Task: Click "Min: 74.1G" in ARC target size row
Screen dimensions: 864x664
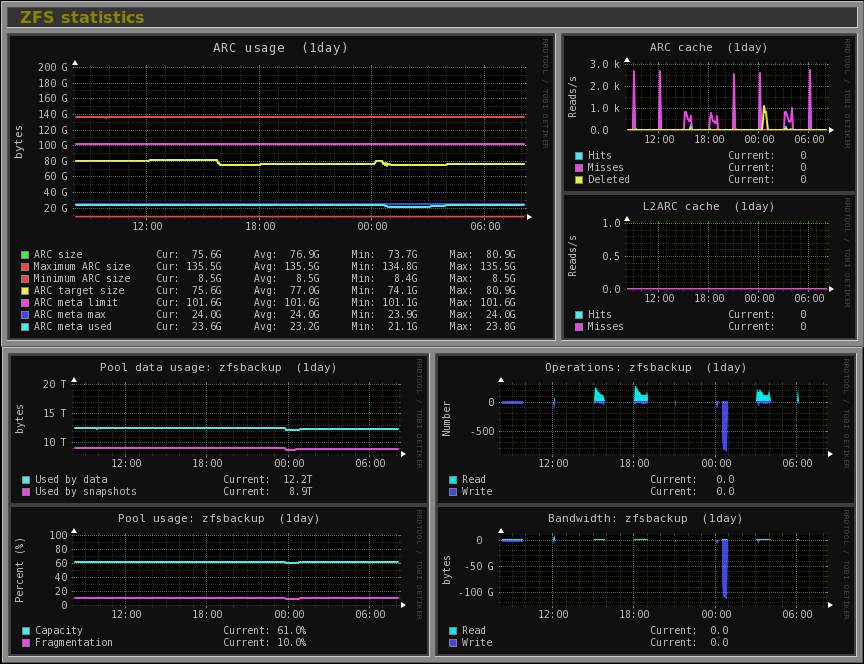Action: 385,291
